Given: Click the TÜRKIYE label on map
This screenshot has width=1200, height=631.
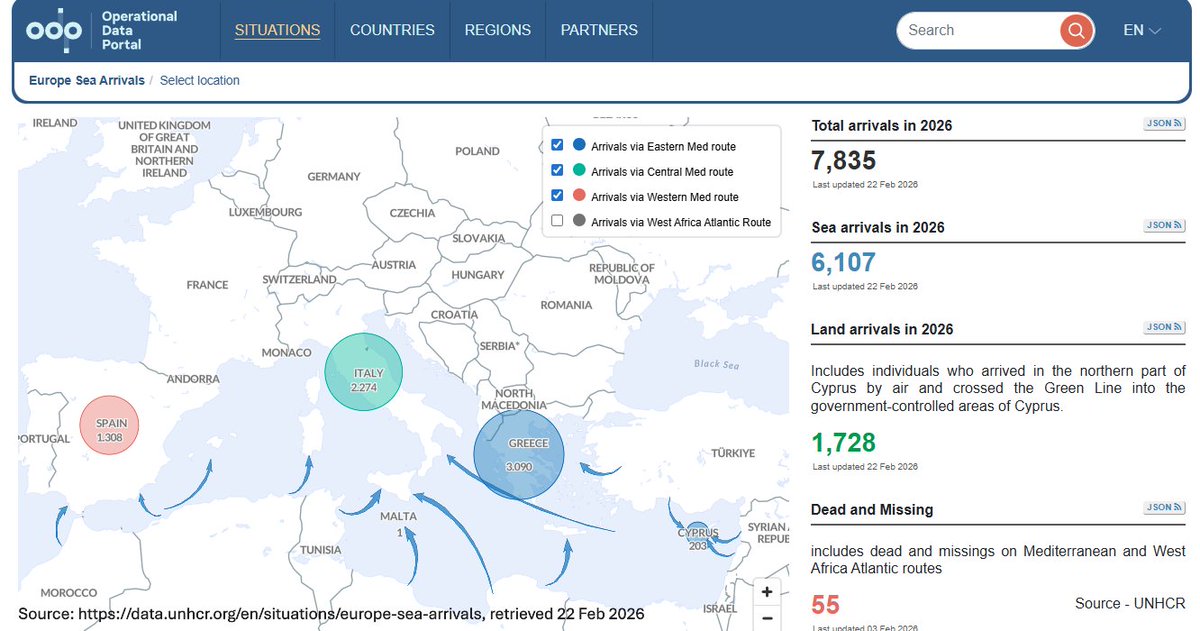Looking at the screenshot, I should (x=732, y=453).
